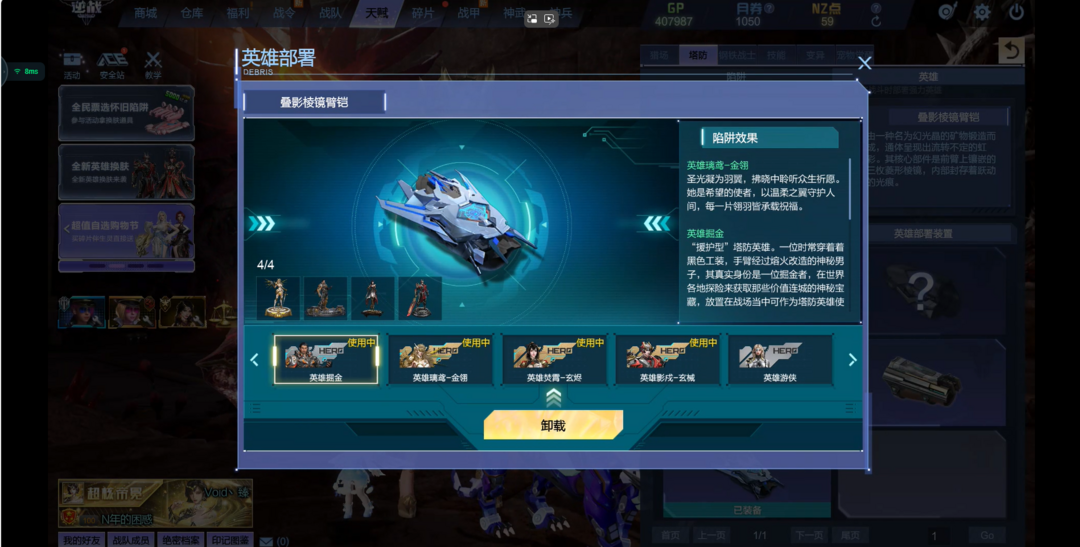The width and height of the screenshot is (1080, 547).
Task: Click the 活动 icon
Action: coord(72,65)
